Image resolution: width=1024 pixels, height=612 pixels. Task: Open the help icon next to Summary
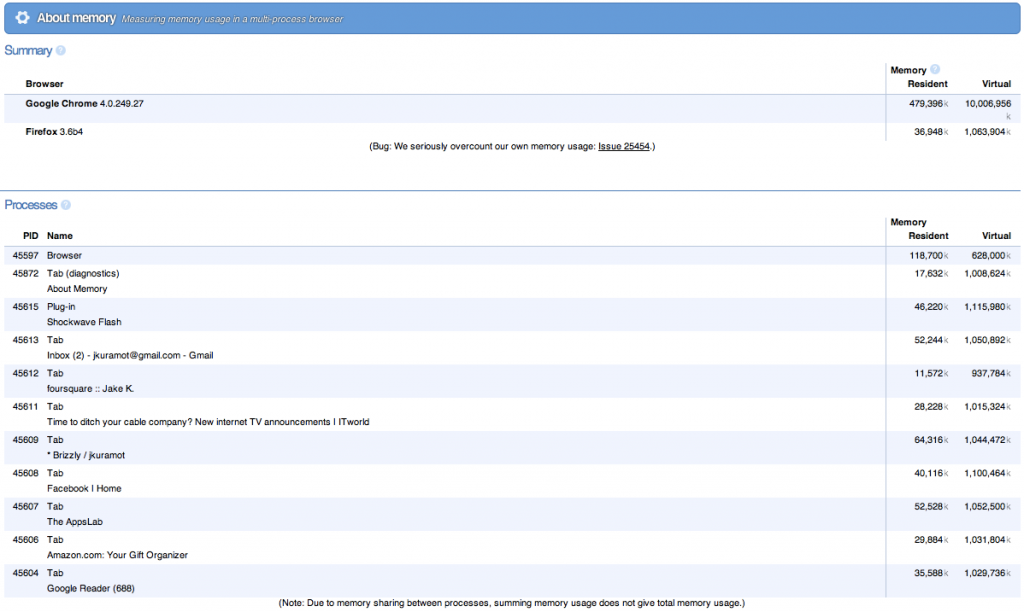(61, 50)
